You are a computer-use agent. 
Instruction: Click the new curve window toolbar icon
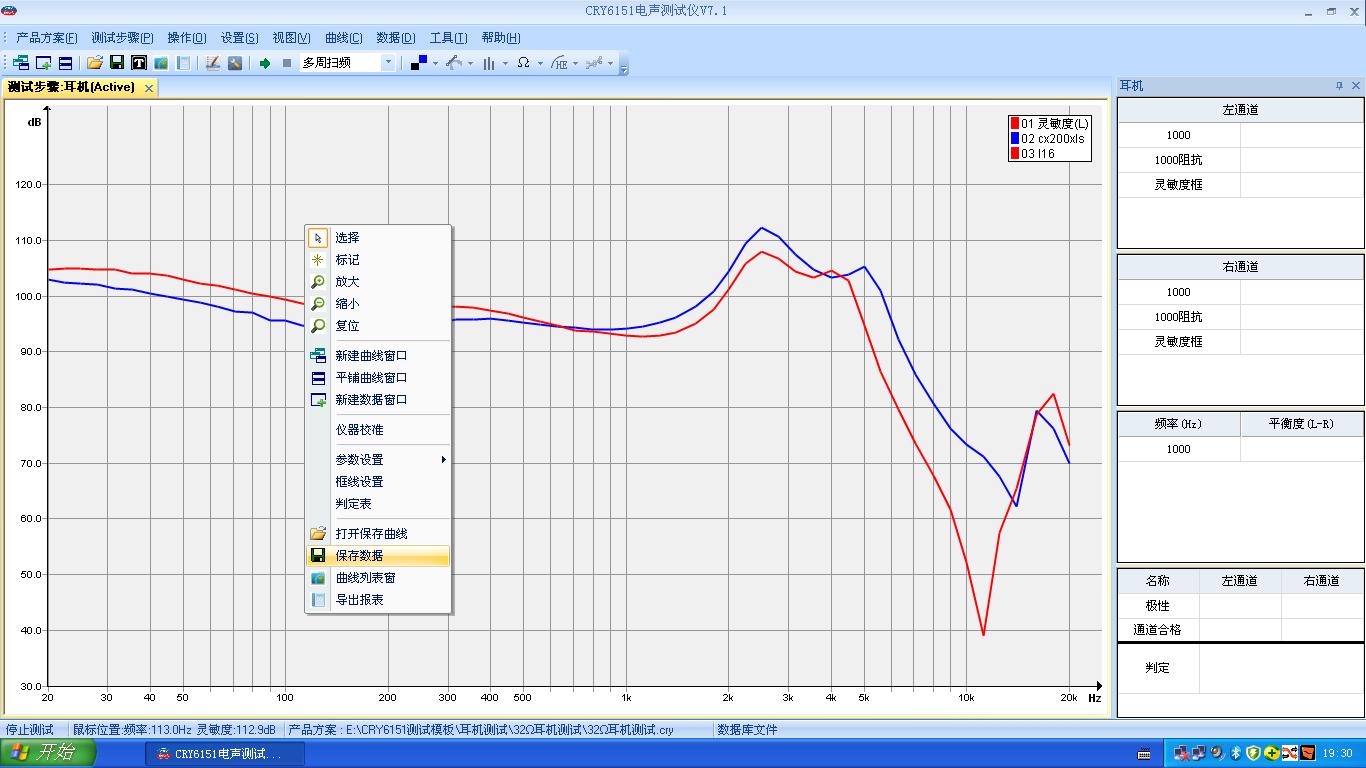(x=21, y=63)
